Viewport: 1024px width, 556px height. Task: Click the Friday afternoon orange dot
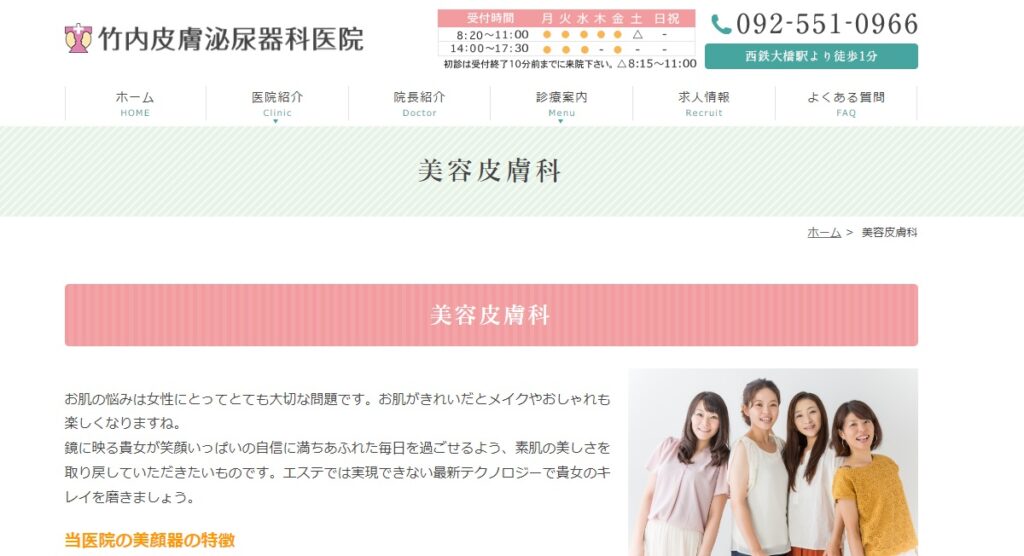(x=618, y=49)
